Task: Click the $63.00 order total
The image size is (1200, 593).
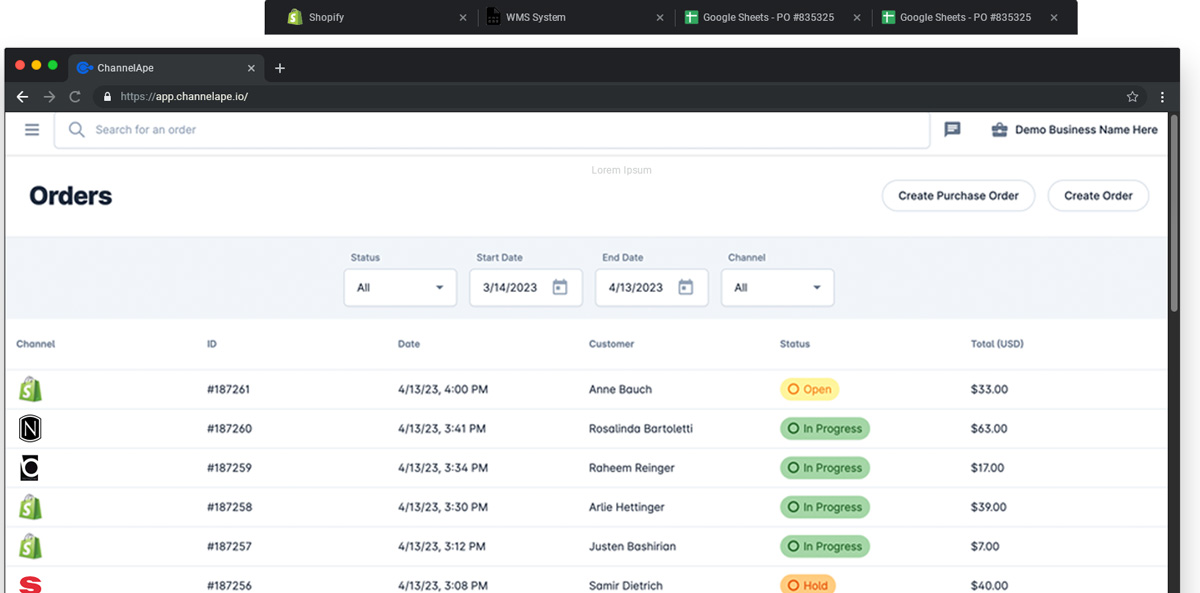Action: pos(989,428)
